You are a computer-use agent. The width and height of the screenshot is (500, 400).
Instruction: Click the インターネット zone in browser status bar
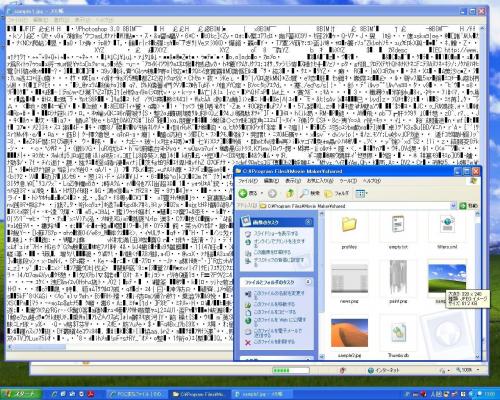tap(383, 370)
